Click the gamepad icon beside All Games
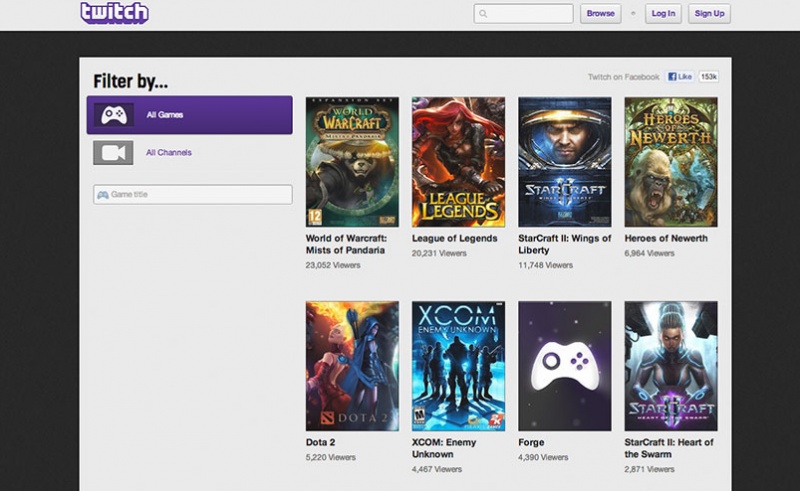800x491 pixels. pyautogui.click(x=114, y=115)
